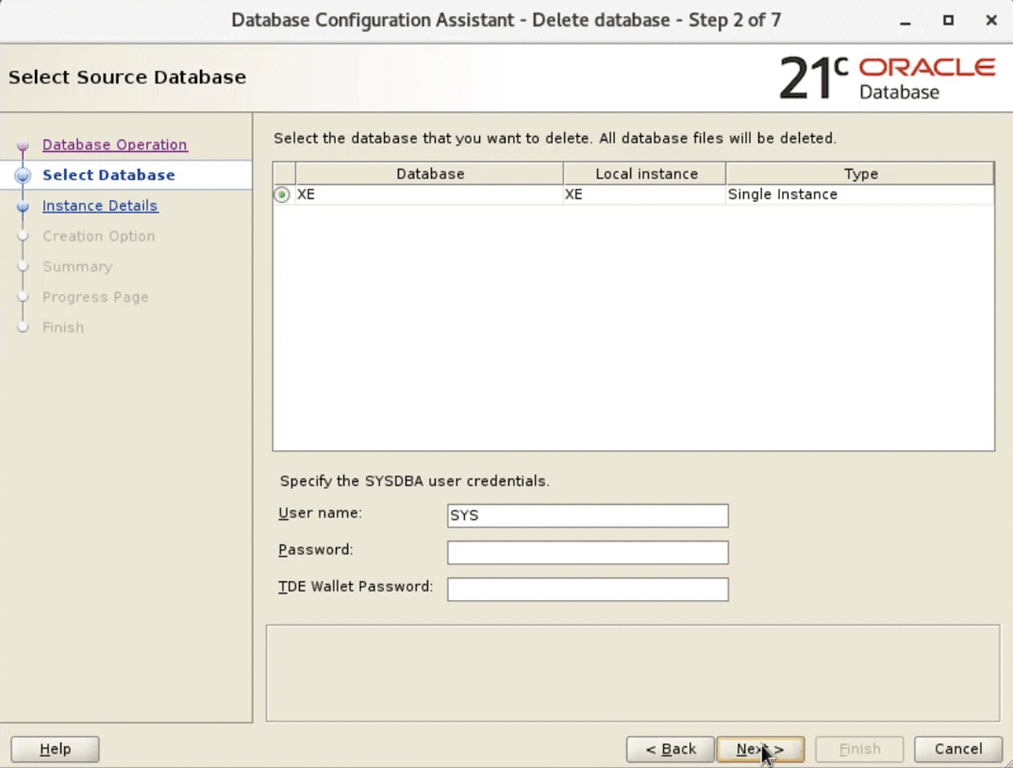Click the Type column header
Screen dimensions: 1013x768
860,174
